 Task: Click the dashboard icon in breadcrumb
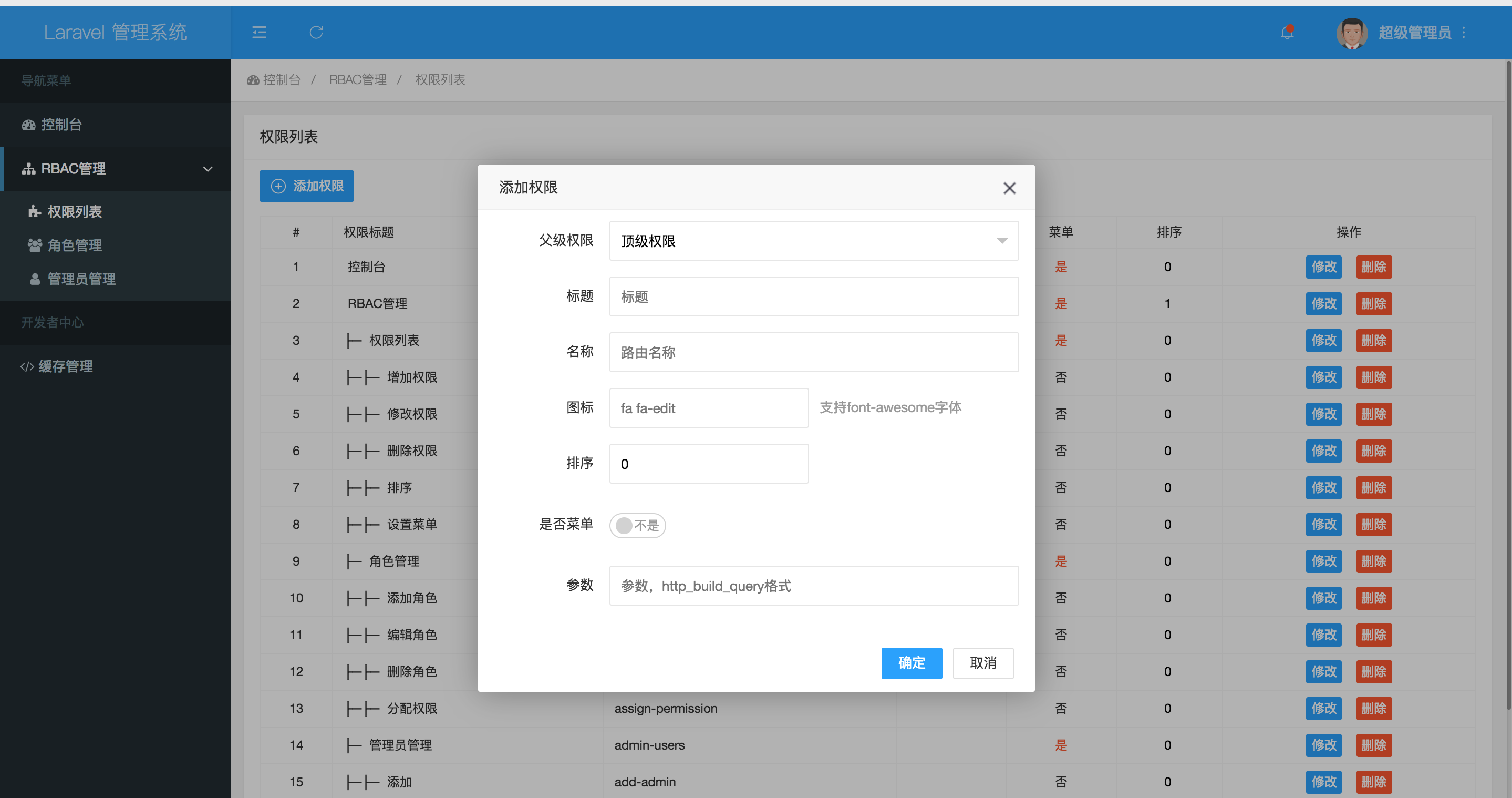pyautogui.click(x=253, y=80)
